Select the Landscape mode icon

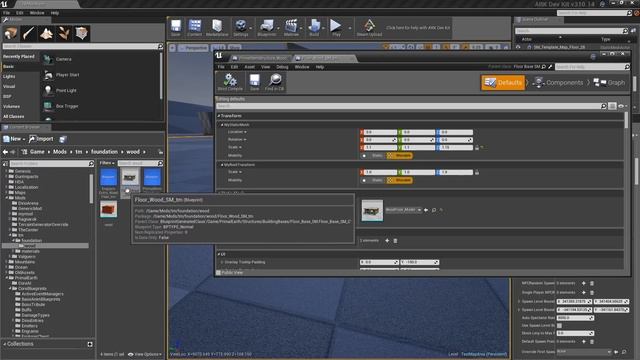[46, 33]
